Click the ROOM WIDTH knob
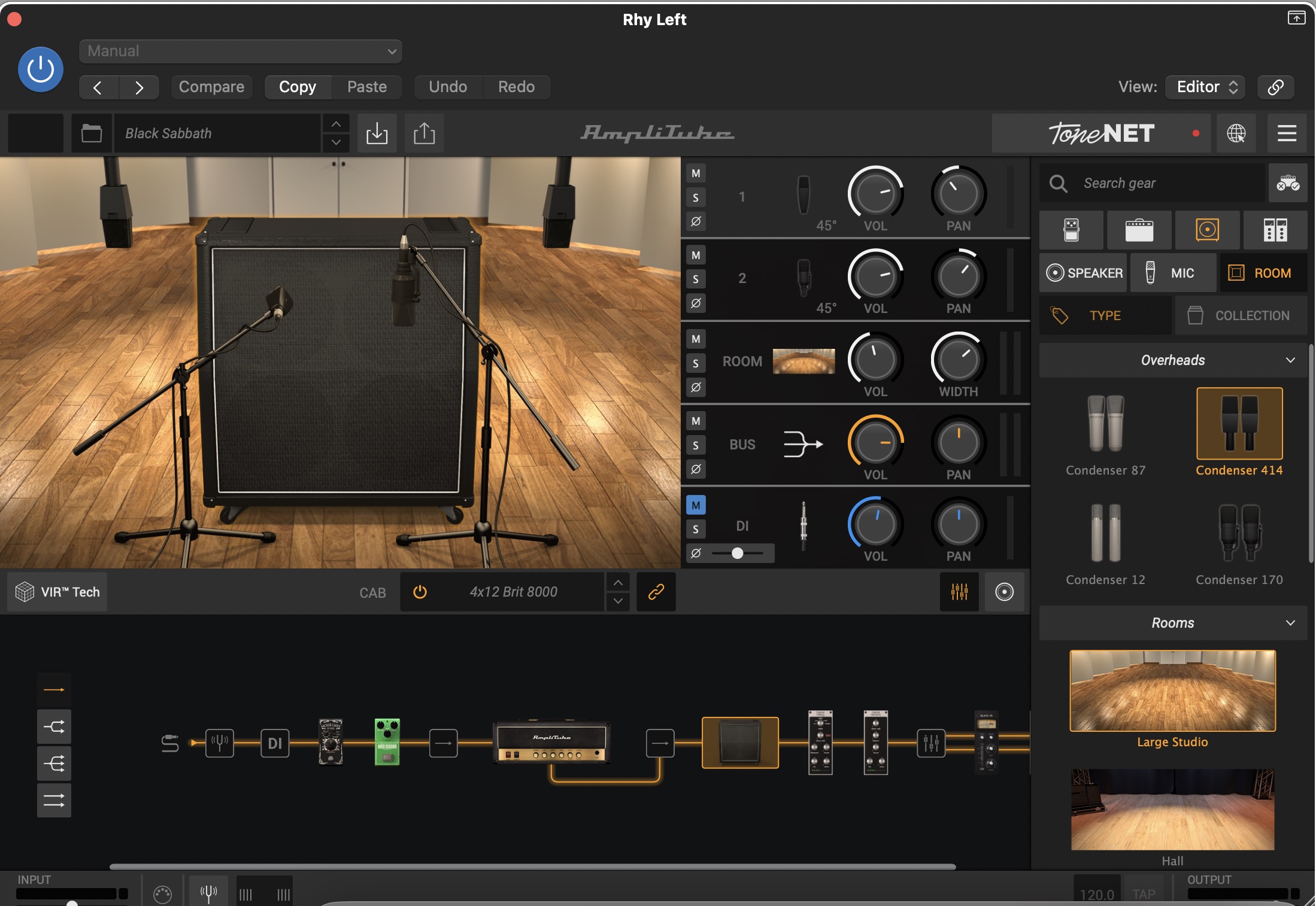1316x906 pixels. [x=958, y=360]
